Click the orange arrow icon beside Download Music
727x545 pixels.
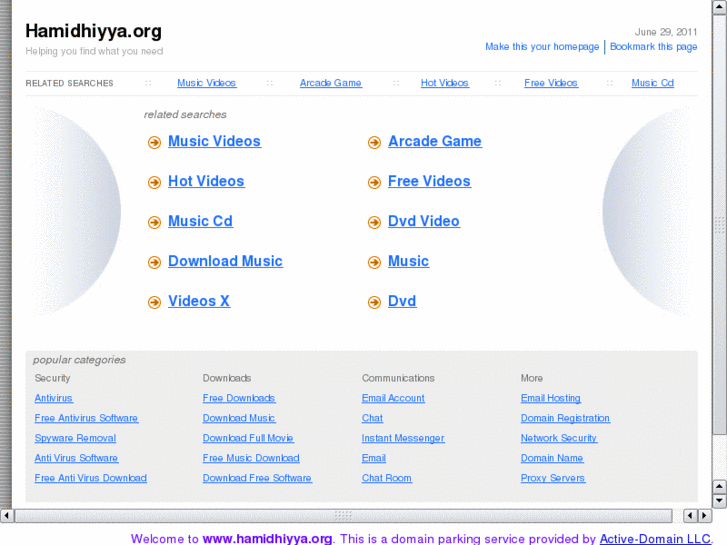tap(154, 262)
